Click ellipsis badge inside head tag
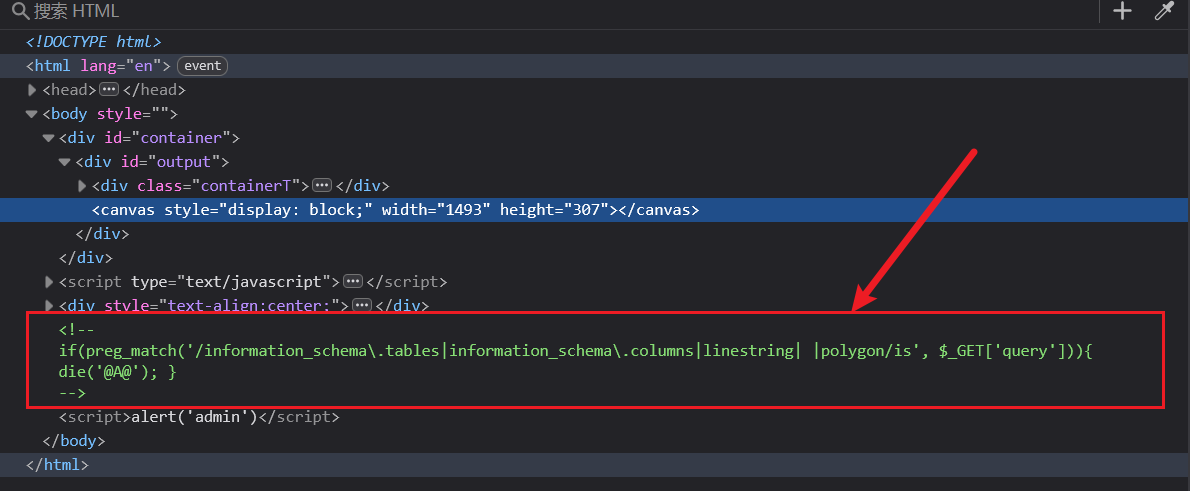 [x=109, y=90]
